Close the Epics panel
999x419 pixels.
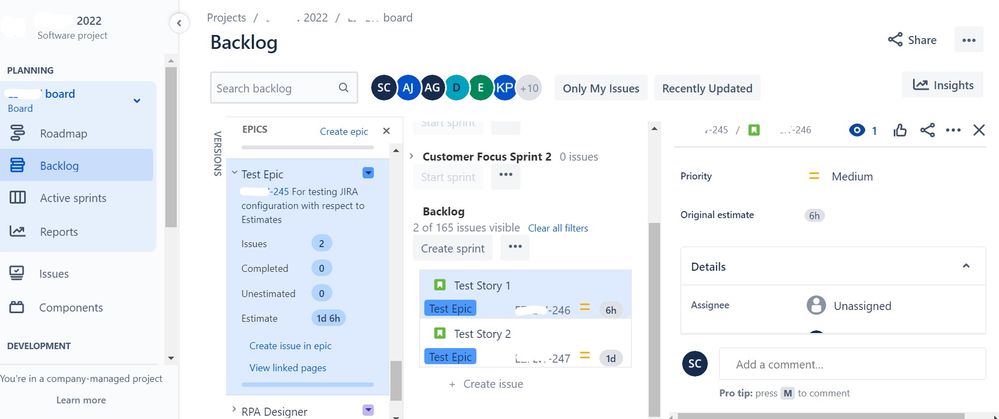click(x=386, y=131)
